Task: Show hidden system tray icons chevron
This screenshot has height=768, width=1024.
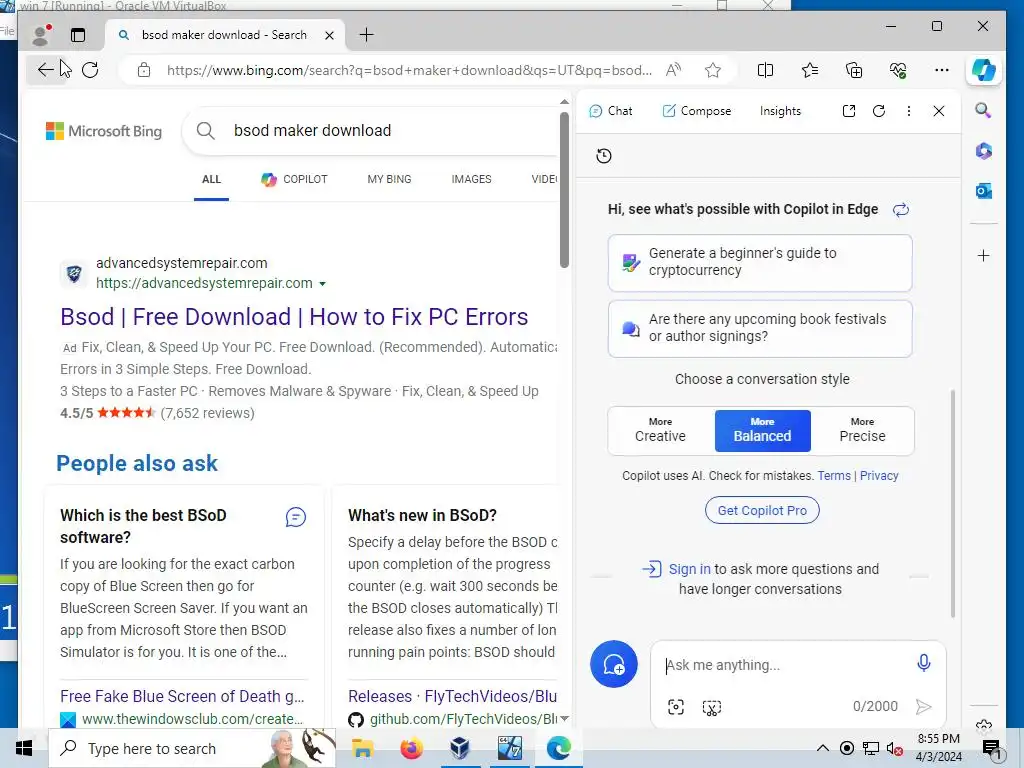Action: click(823, 748)
